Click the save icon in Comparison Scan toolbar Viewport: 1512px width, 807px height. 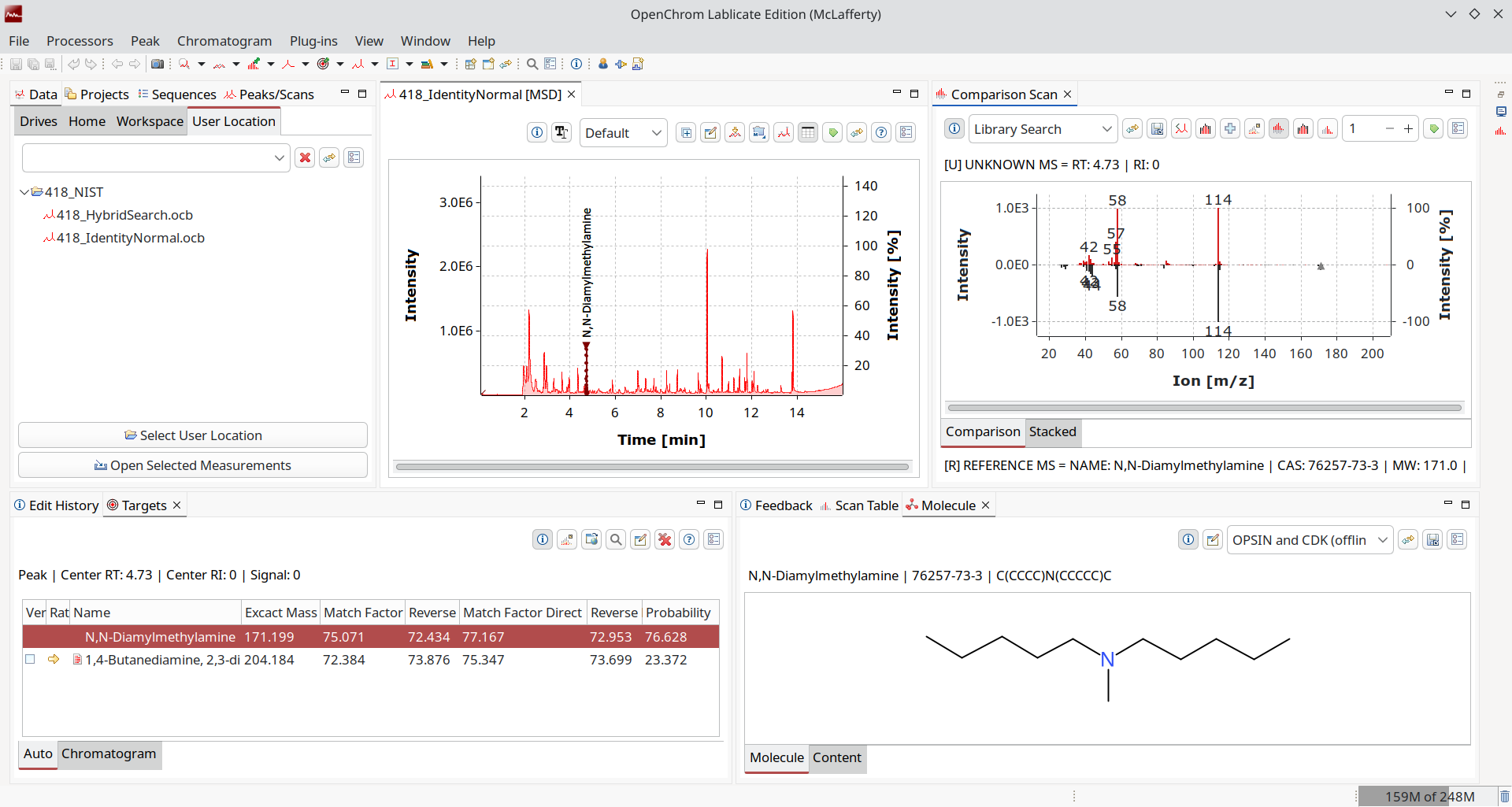[x=1157, y=129]
